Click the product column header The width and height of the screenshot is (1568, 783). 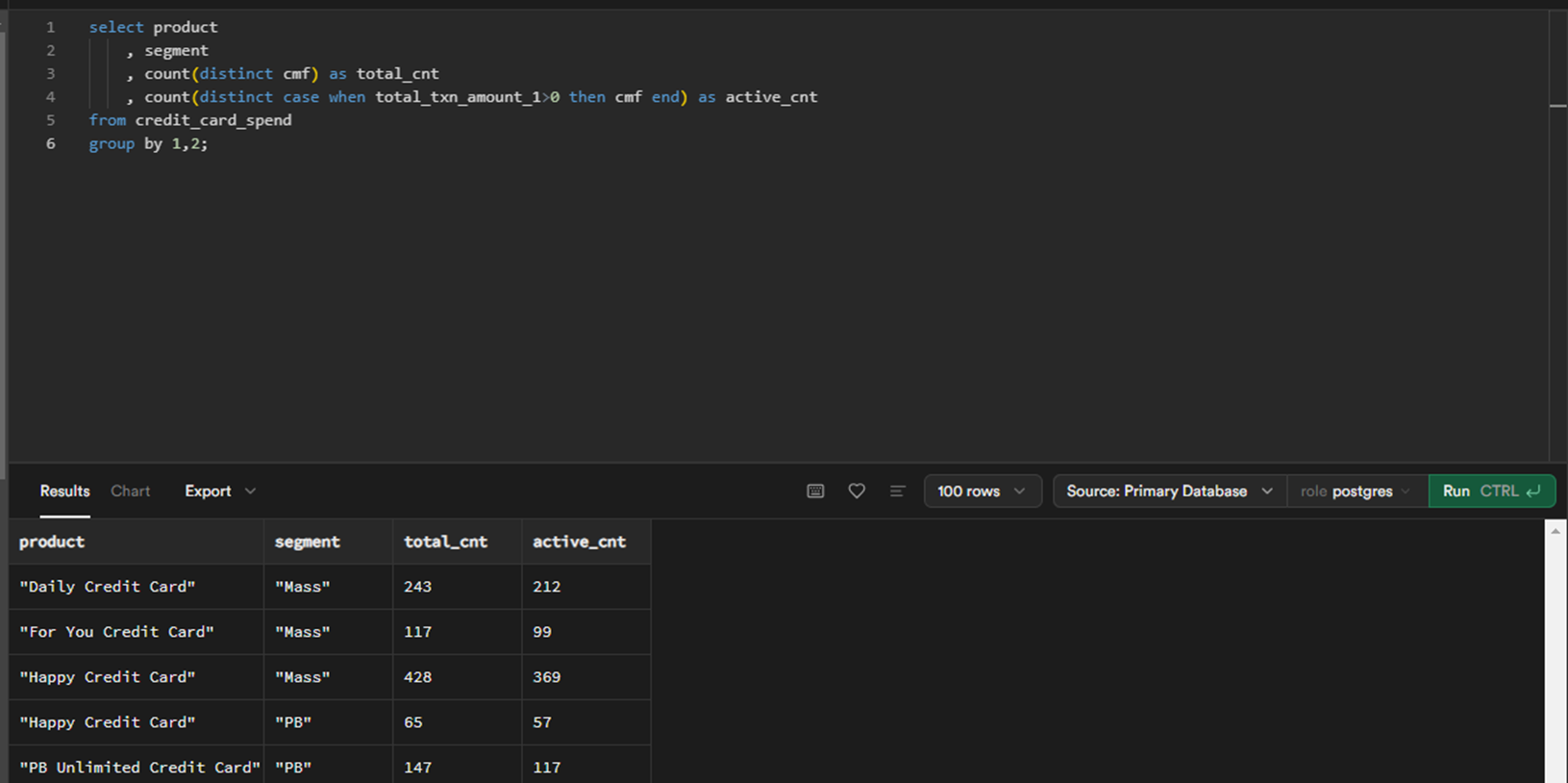click(x=136, y=542)
